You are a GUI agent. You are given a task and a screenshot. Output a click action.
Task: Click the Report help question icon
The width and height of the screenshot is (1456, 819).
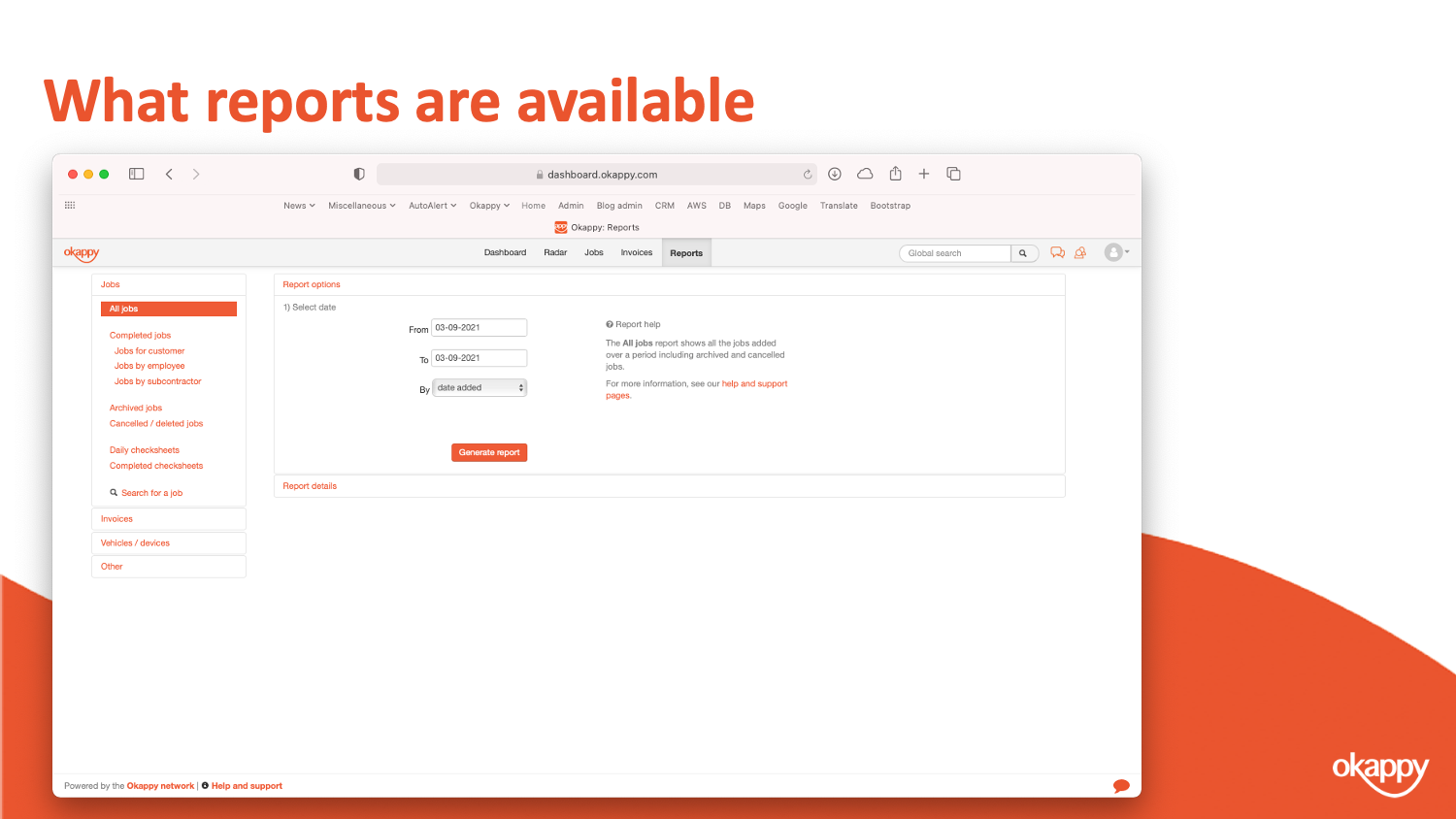[610, 324]
